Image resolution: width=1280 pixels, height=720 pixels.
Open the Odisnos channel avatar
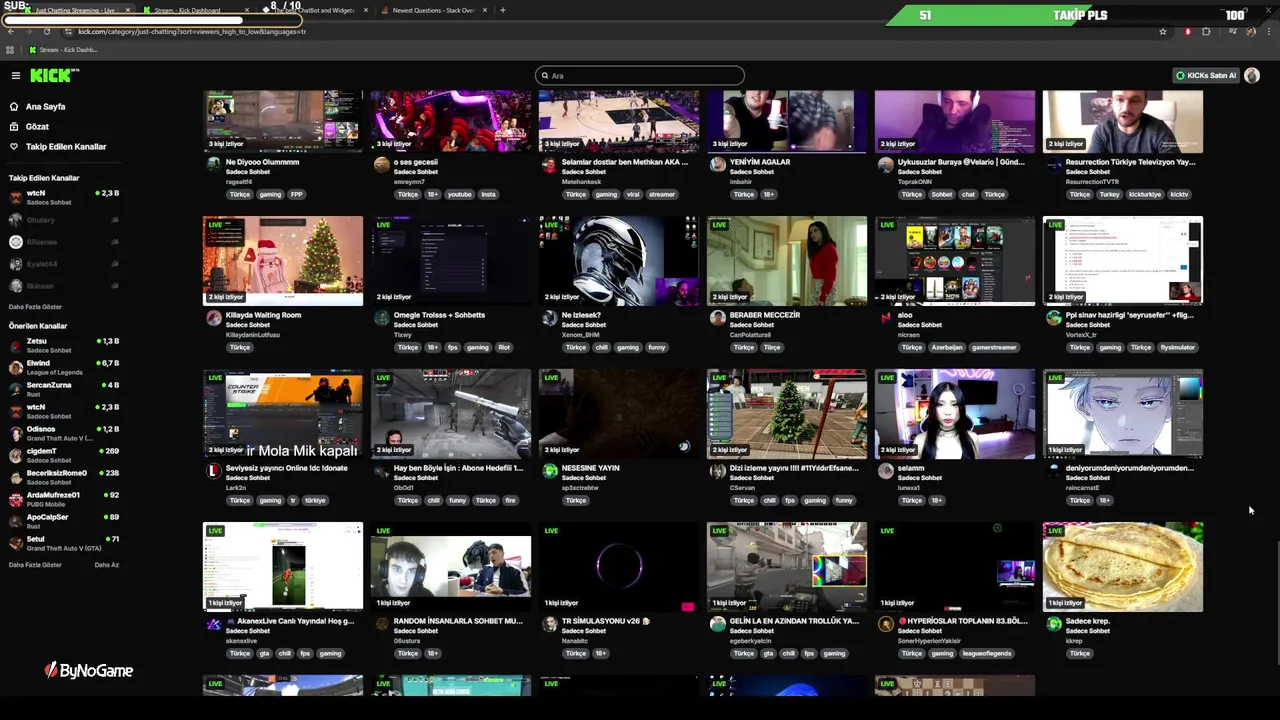15,434
